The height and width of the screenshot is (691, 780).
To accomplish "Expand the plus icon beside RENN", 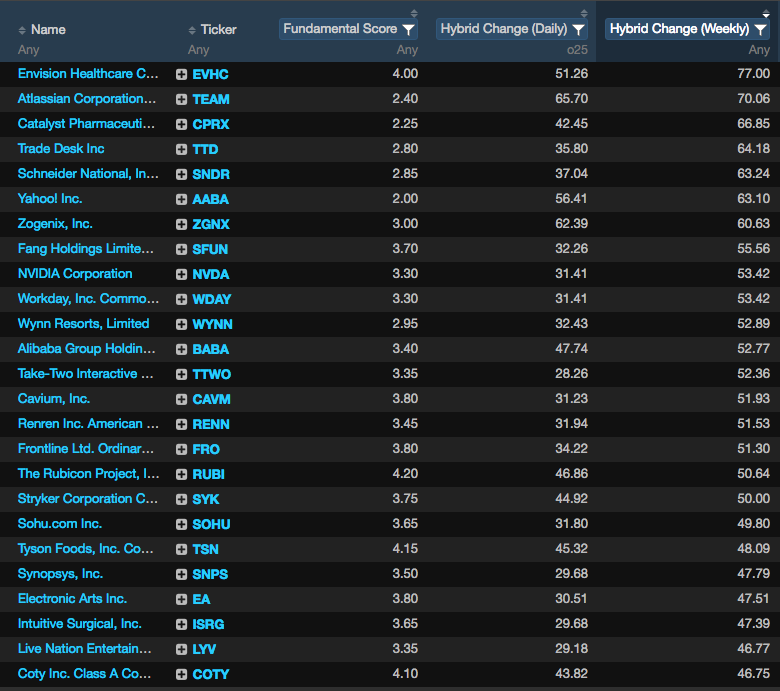I will (x=182, y=424).
